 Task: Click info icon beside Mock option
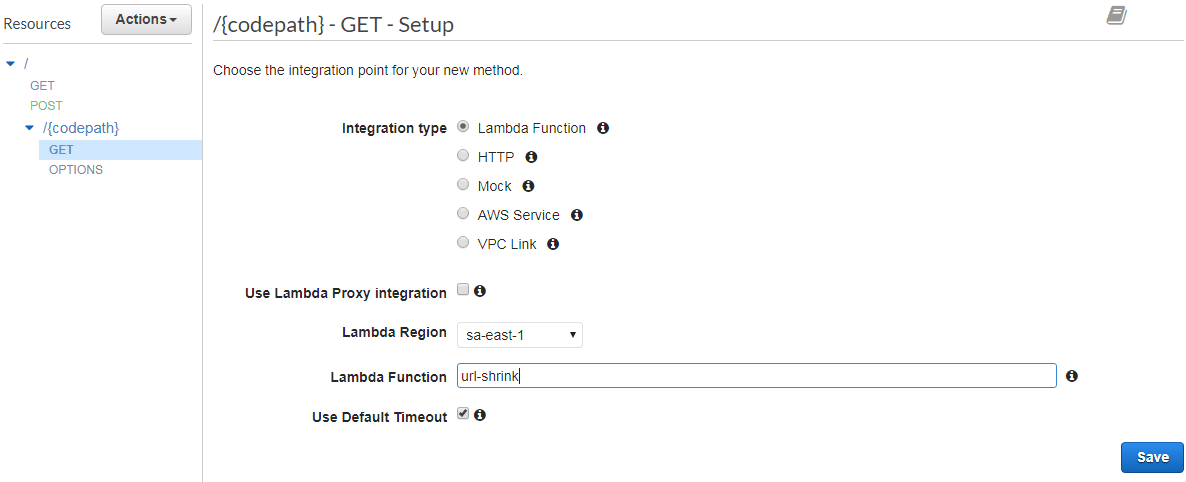pos(528,186)
